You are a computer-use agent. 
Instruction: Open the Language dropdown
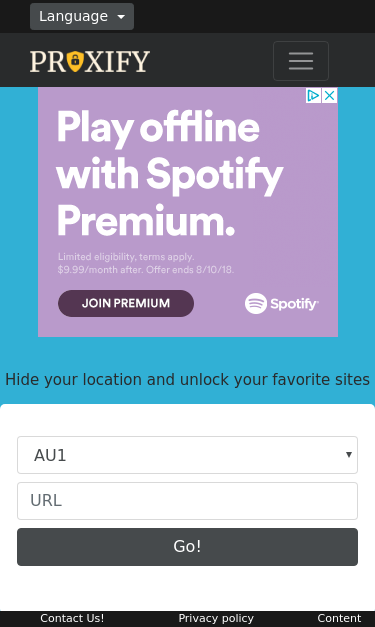(82, 16)
